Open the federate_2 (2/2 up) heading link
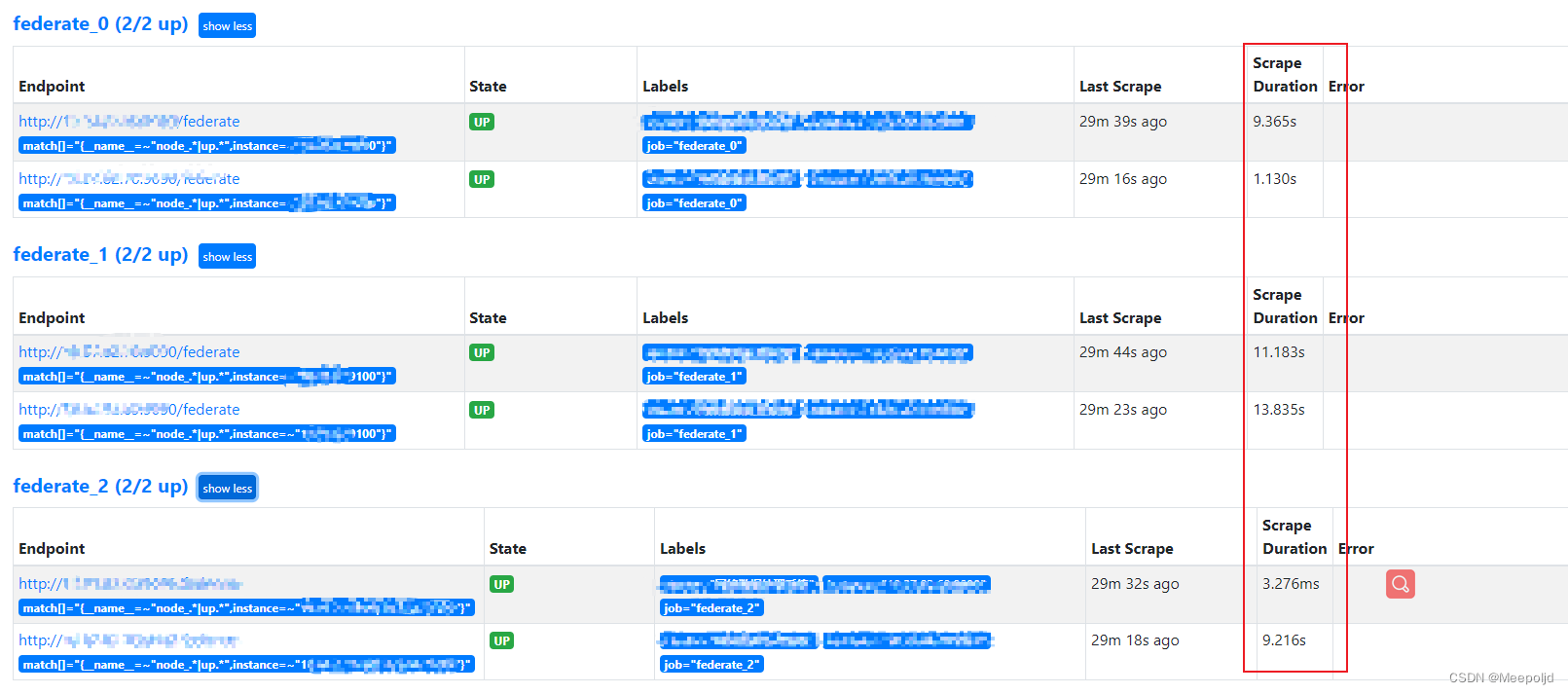1568x694 pixels. tap(100, 487)
